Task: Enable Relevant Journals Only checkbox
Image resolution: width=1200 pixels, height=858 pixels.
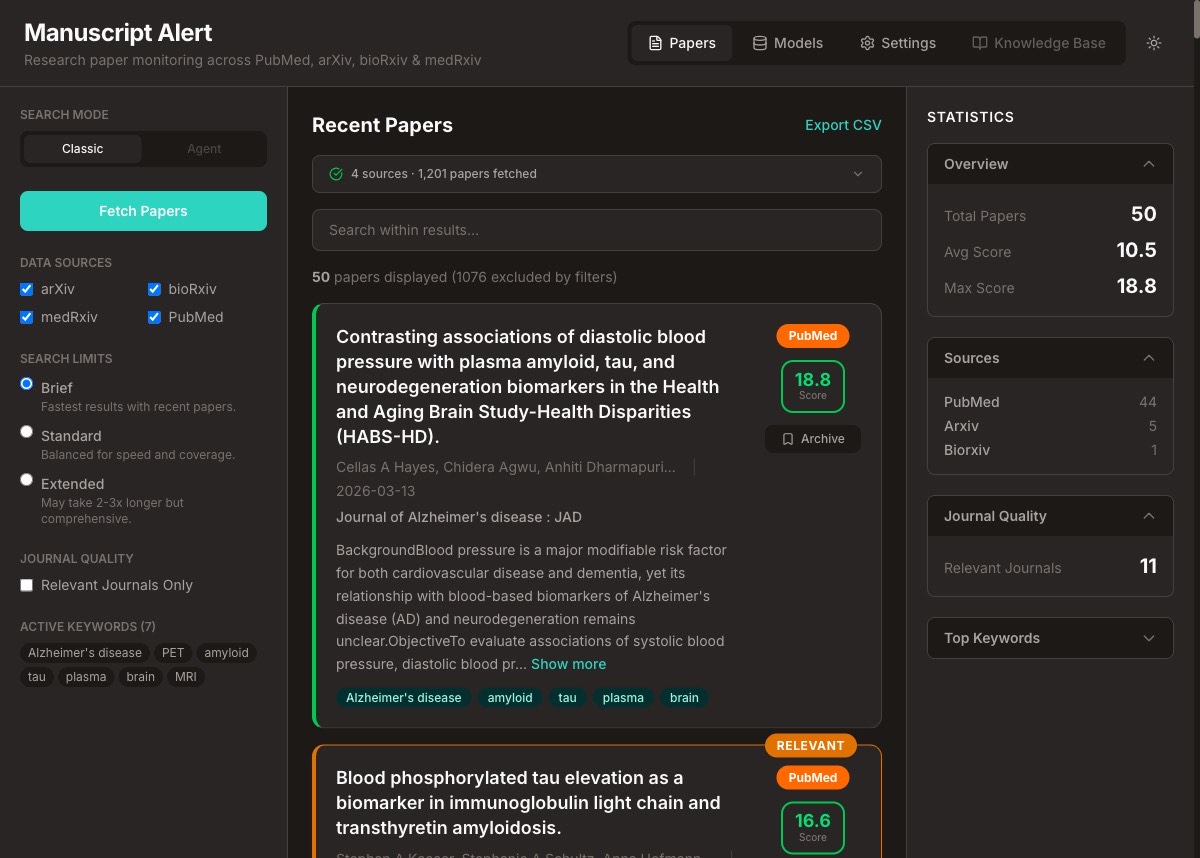Action: [x=27, y=585]
